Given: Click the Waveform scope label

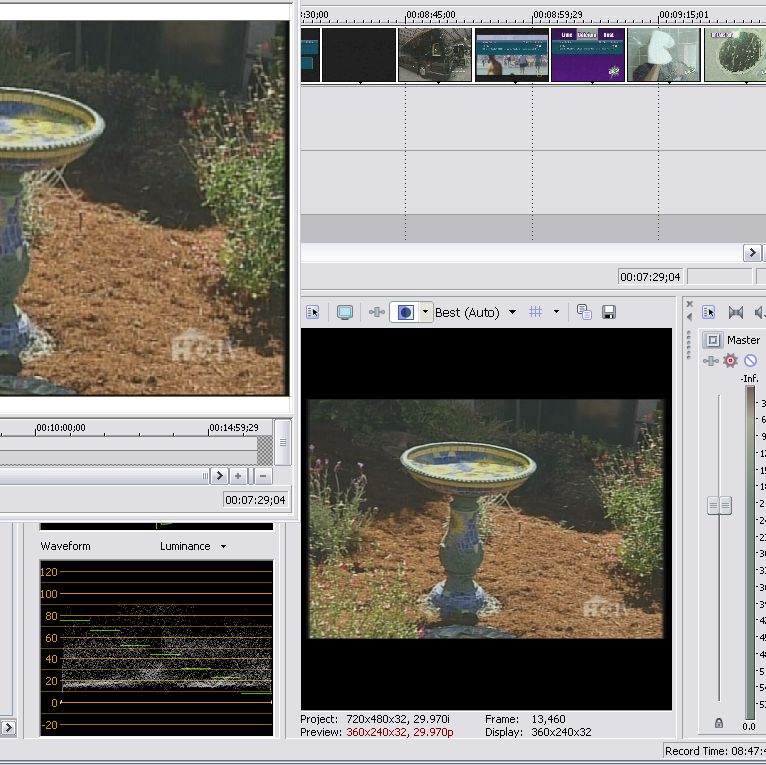Looking at the screenshot, I should pyautogui.click(x=65, y=546).
